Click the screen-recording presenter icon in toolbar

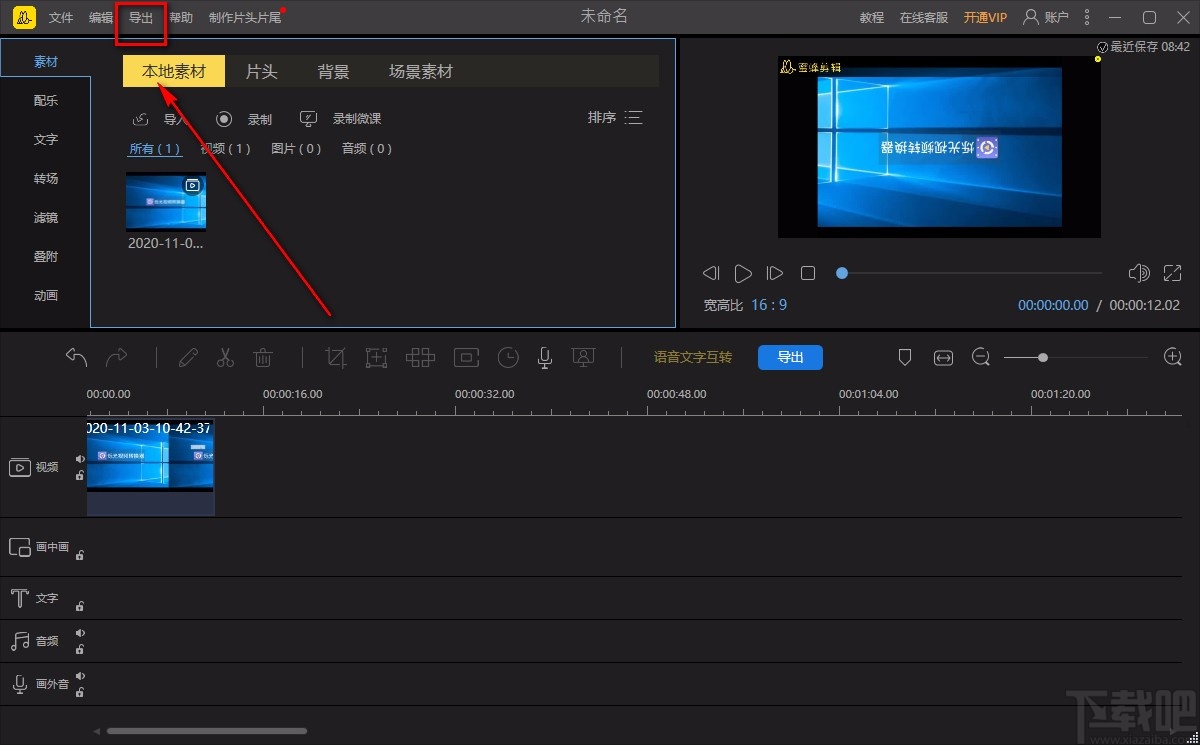tap(583, 357)
